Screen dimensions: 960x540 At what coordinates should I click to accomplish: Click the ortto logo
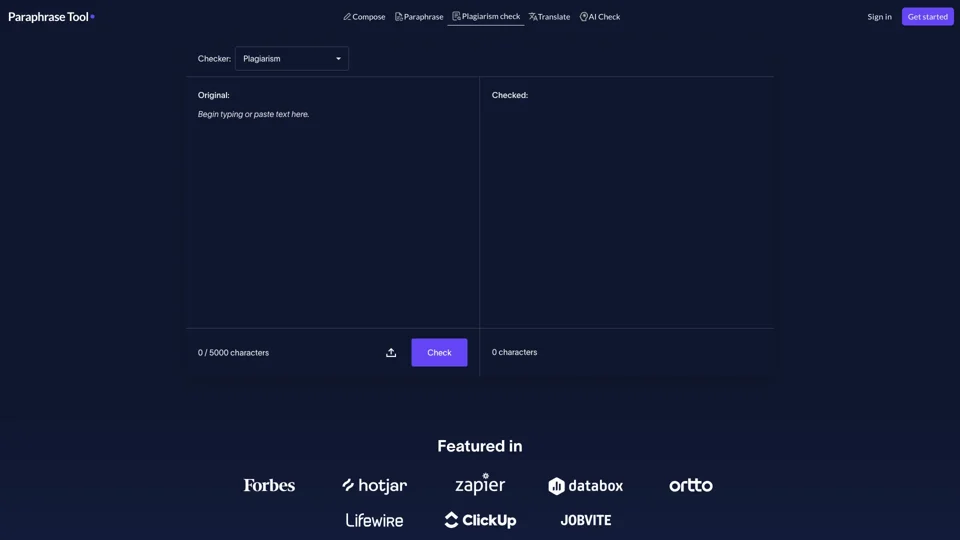click(x=691, y=486)
